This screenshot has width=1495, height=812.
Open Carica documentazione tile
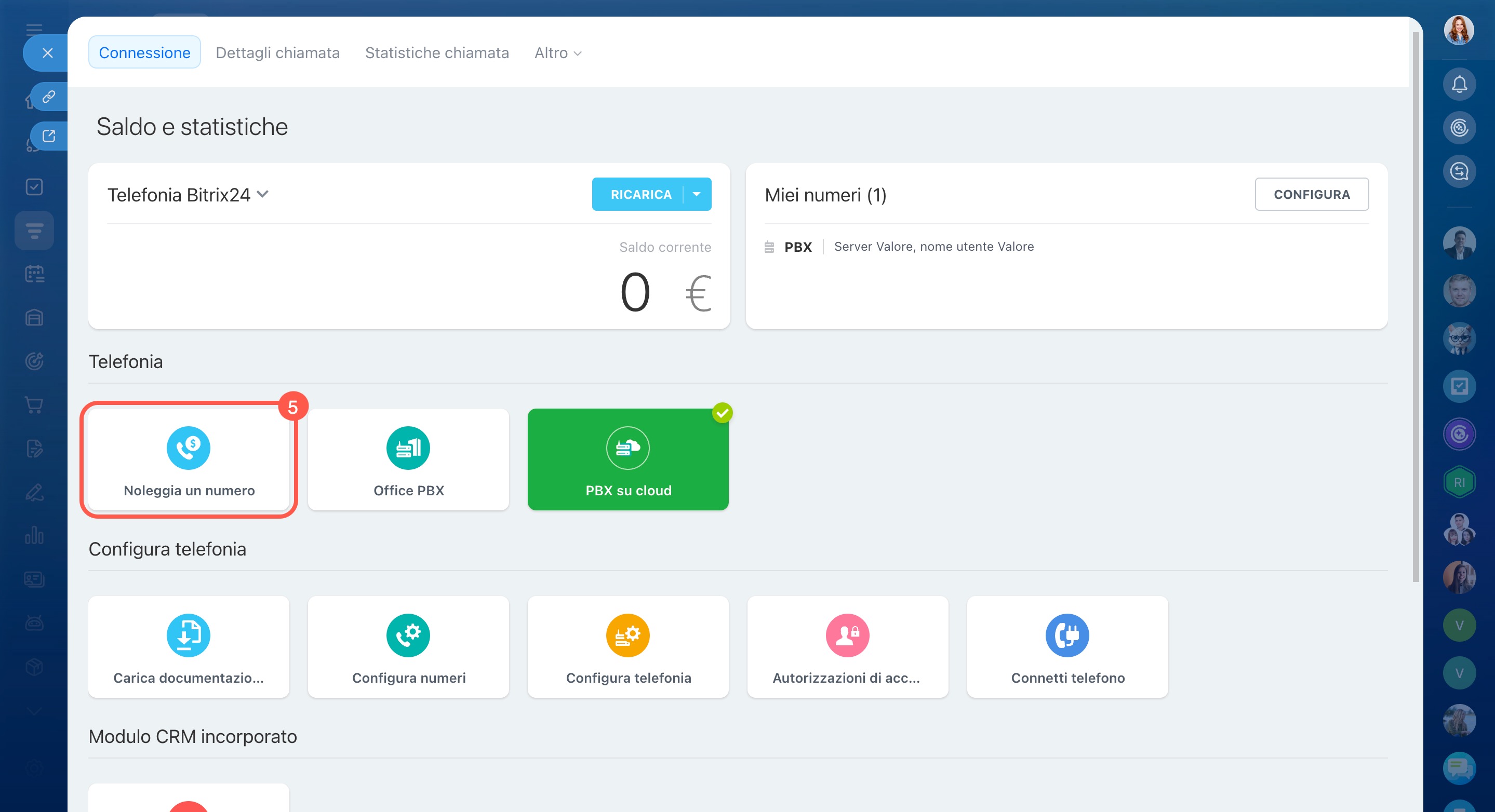[189, 647]
